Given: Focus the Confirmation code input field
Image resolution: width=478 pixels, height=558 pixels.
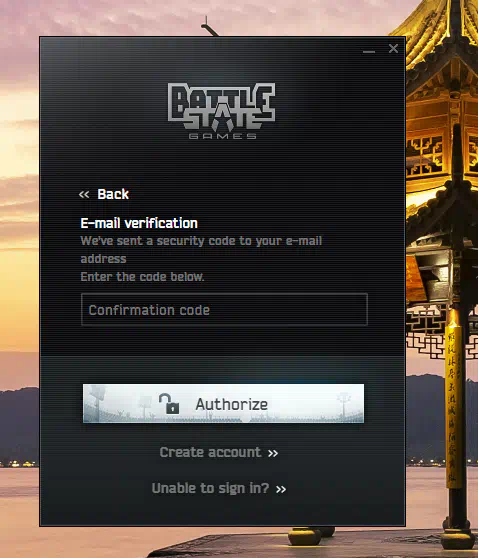Looking at the screenshot, I should (x=224, y=310).
